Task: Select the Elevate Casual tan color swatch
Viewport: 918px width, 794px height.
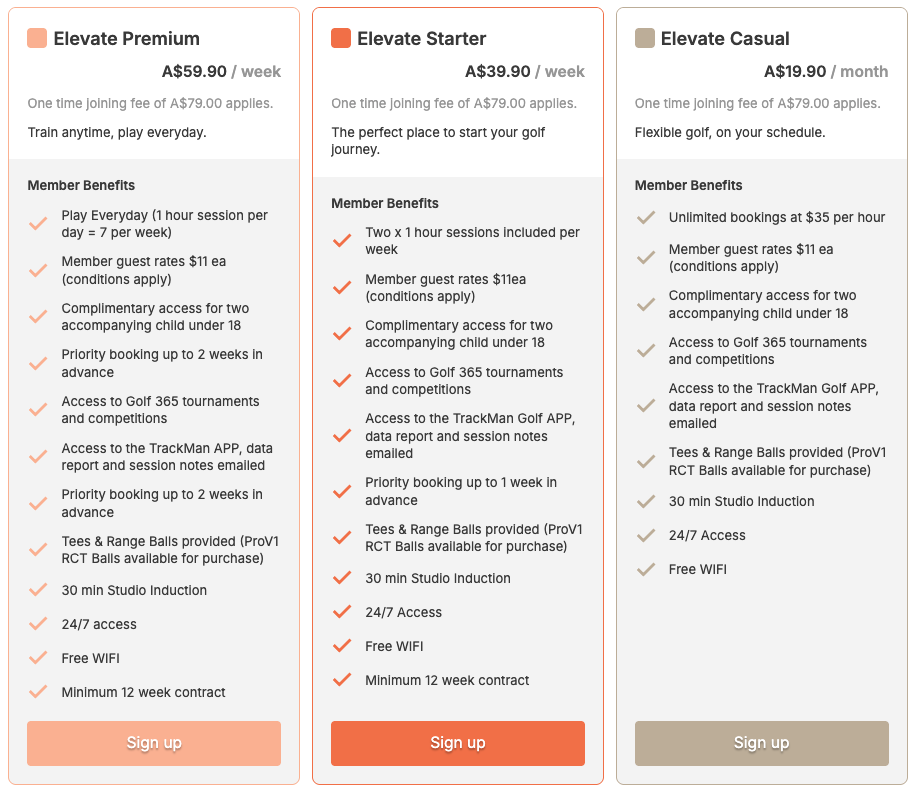Action: (x=645, y=38)
